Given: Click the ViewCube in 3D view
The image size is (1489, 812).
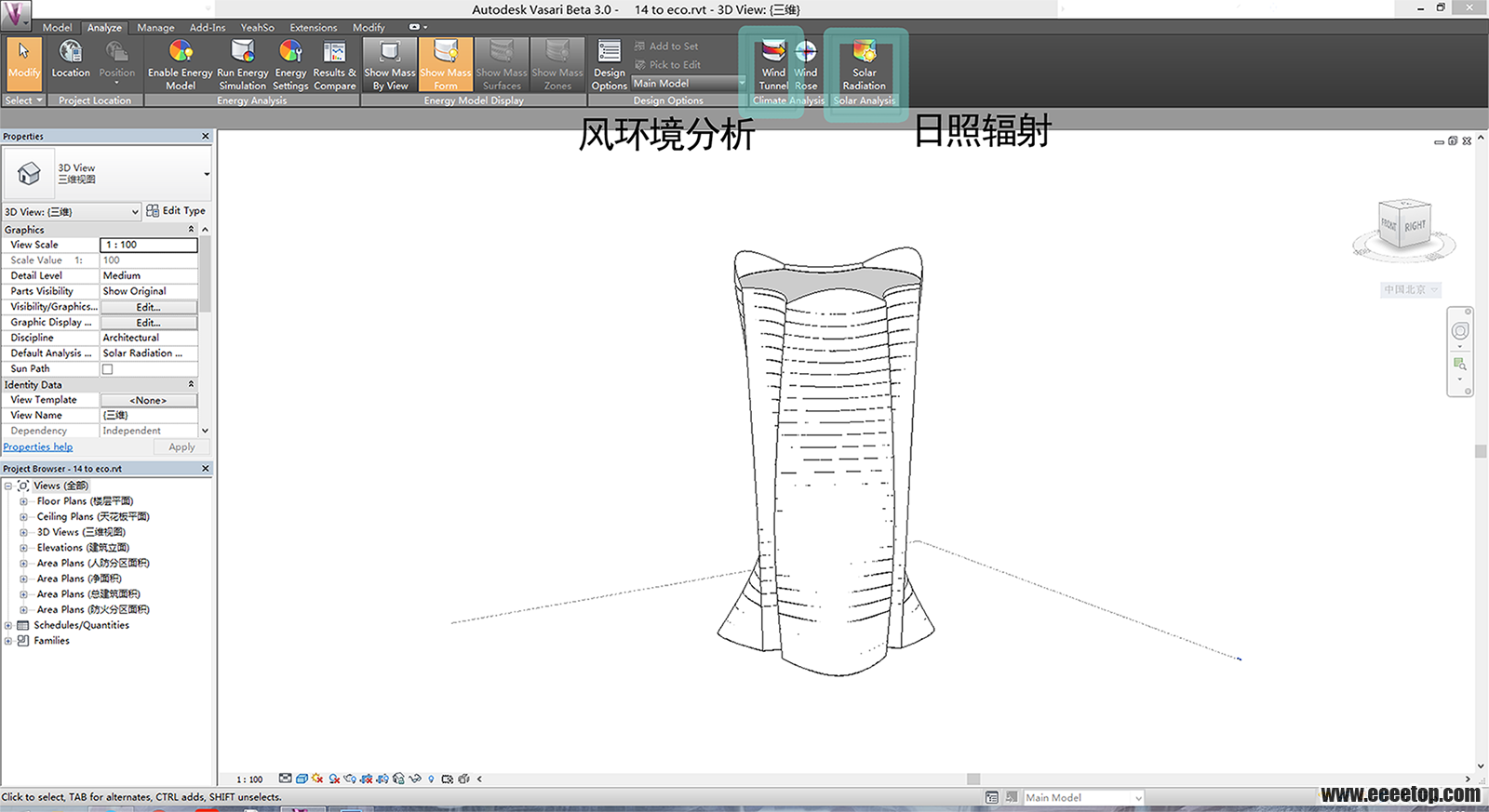Looking at the screenshot, I should pos(1403,225).
